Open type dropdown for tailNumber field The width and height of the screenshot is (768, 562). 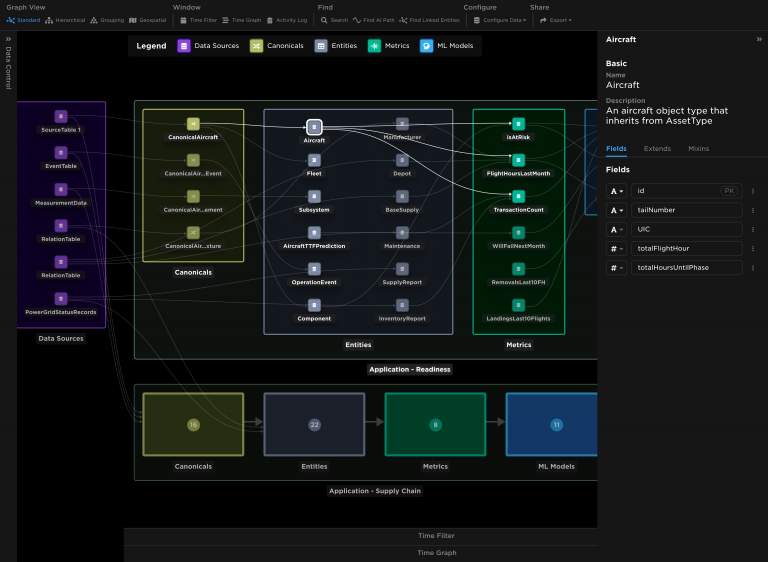tap(617, 210)
